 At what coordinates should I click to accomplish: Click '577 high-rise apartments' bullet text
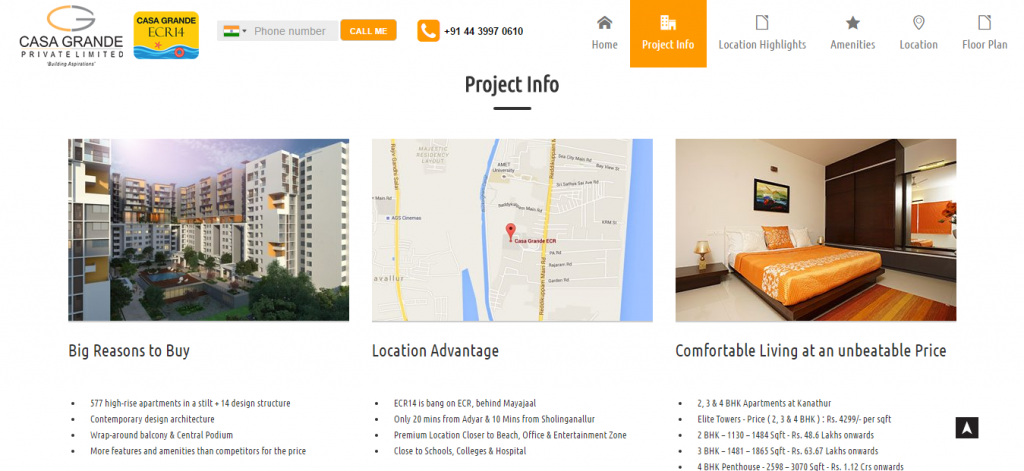190,404
